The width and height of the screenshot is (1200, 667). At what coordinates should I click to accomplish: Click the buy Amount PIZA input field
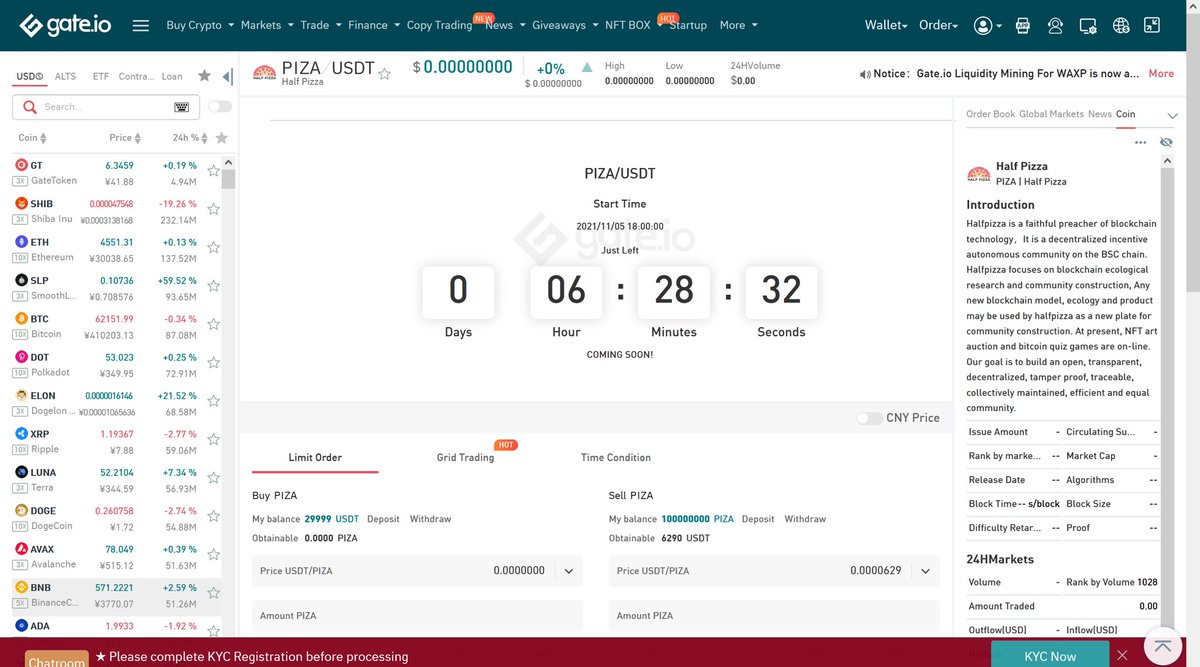click(417, 616)
